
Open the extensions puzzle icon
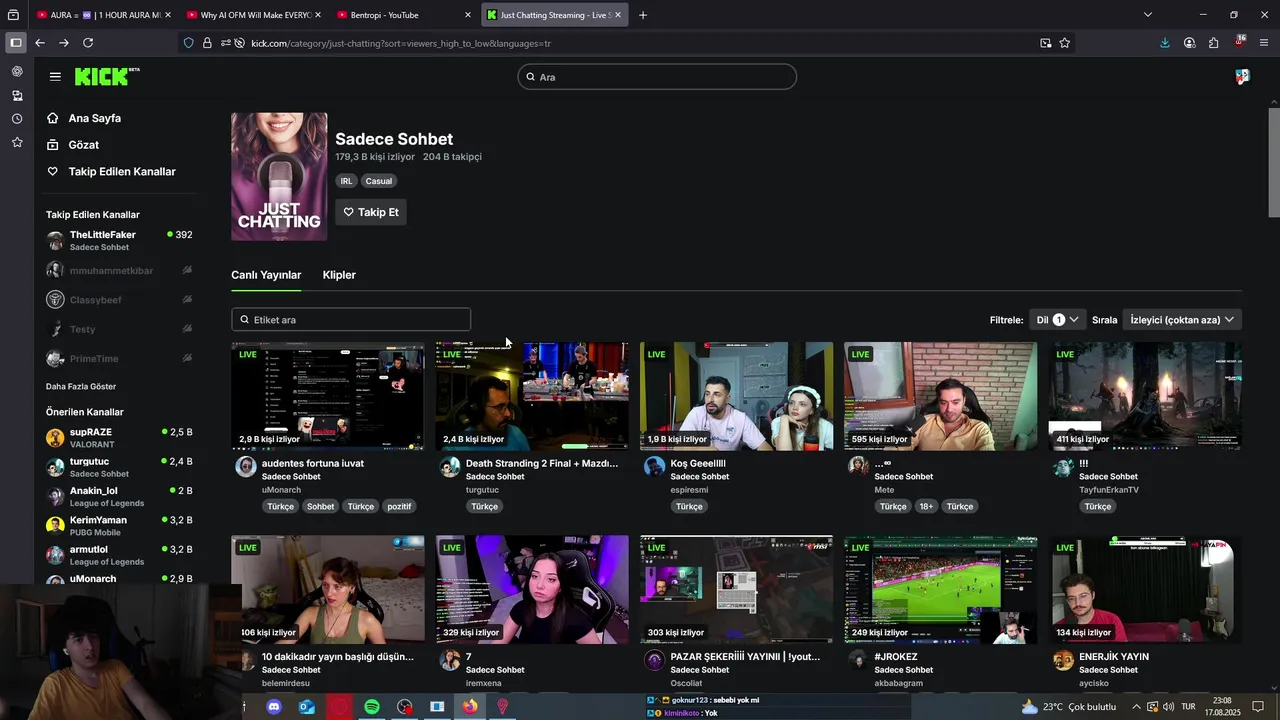(x=1213, y=43)
